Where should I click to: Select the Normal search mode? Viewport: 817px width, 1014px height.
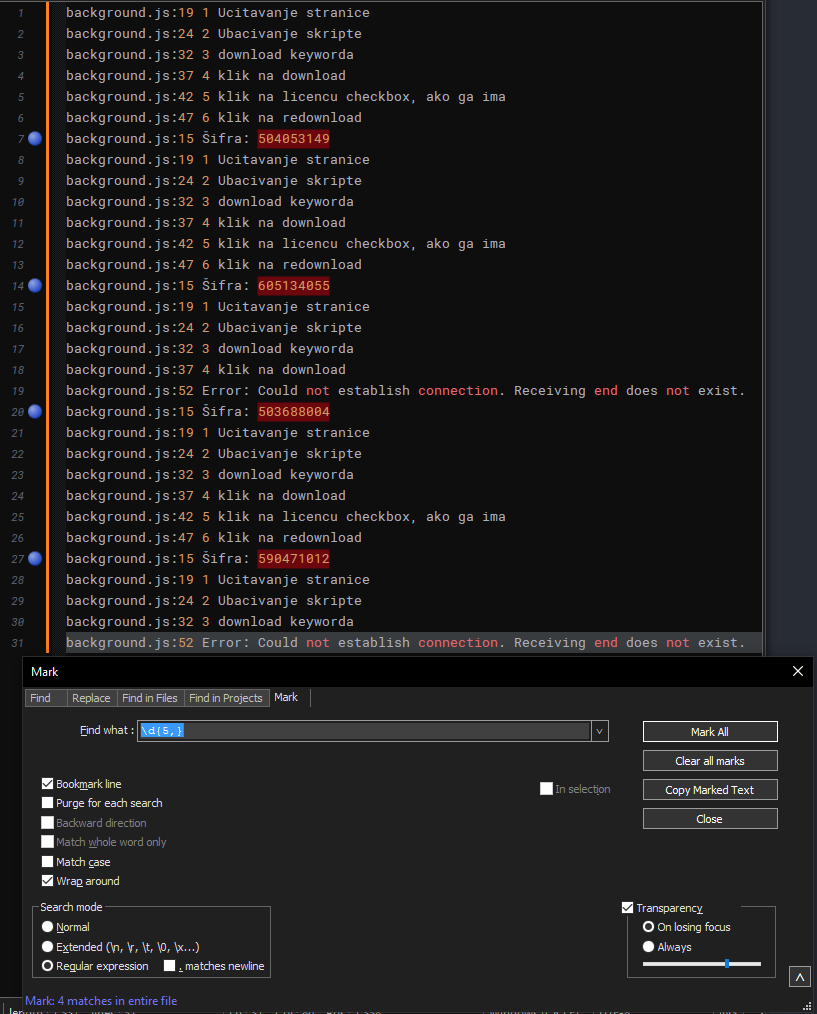coord(47,927)
